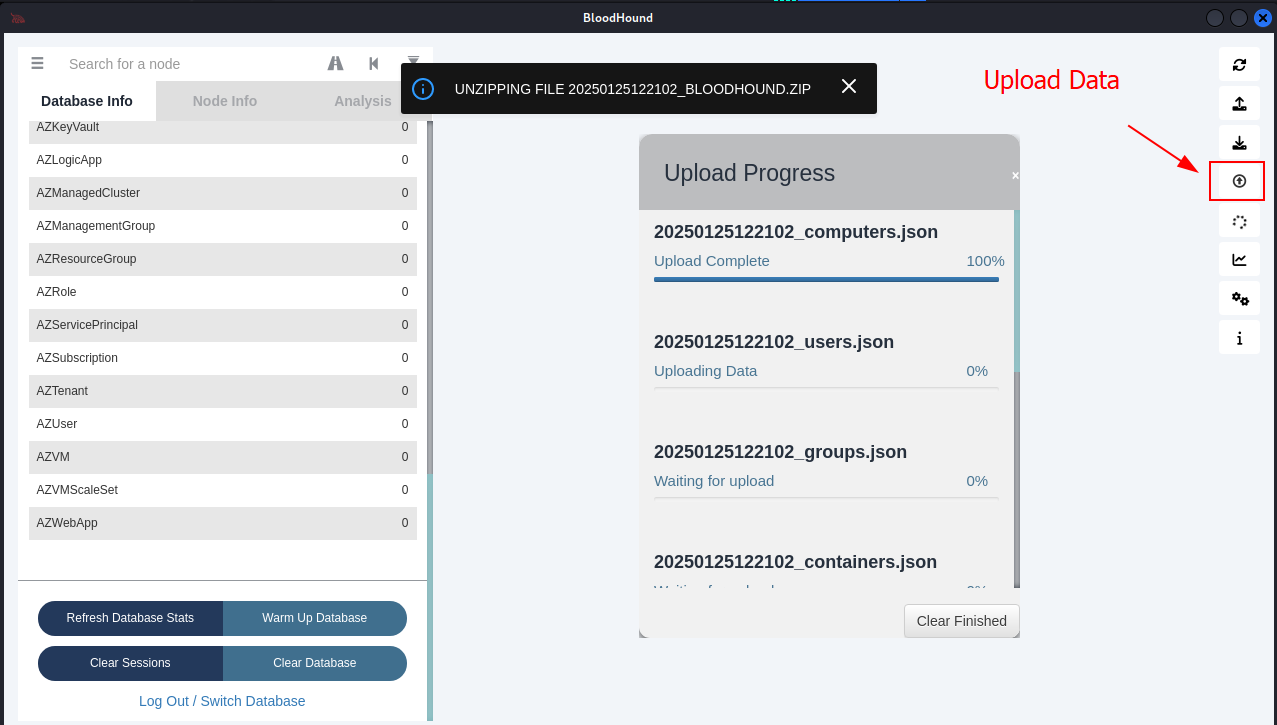
Task: Click the Refresh icon in right toolbar
Action: [1239, 64]
